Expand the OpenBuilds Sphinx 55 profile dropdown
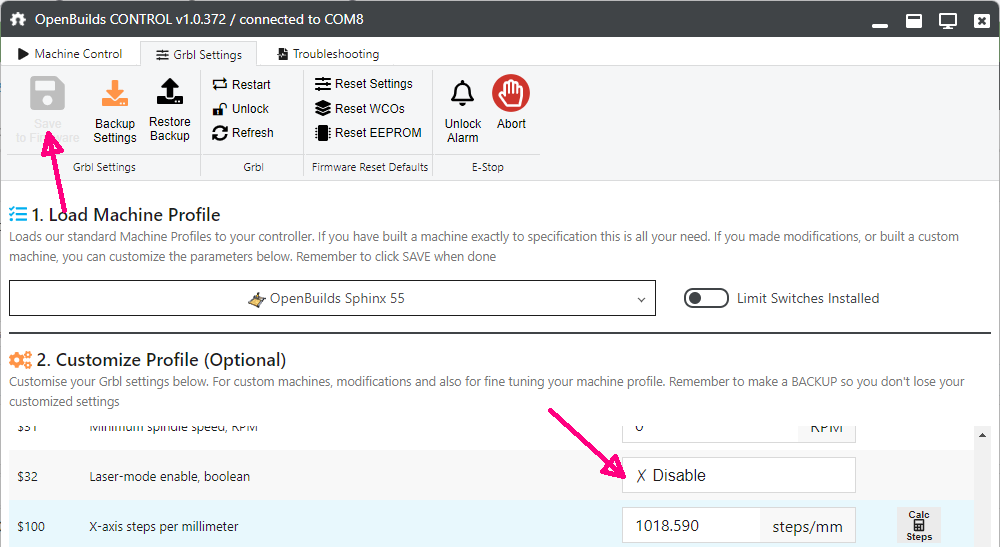The width and height of the screenshot is (1000, 547). [x=332, y=298]
